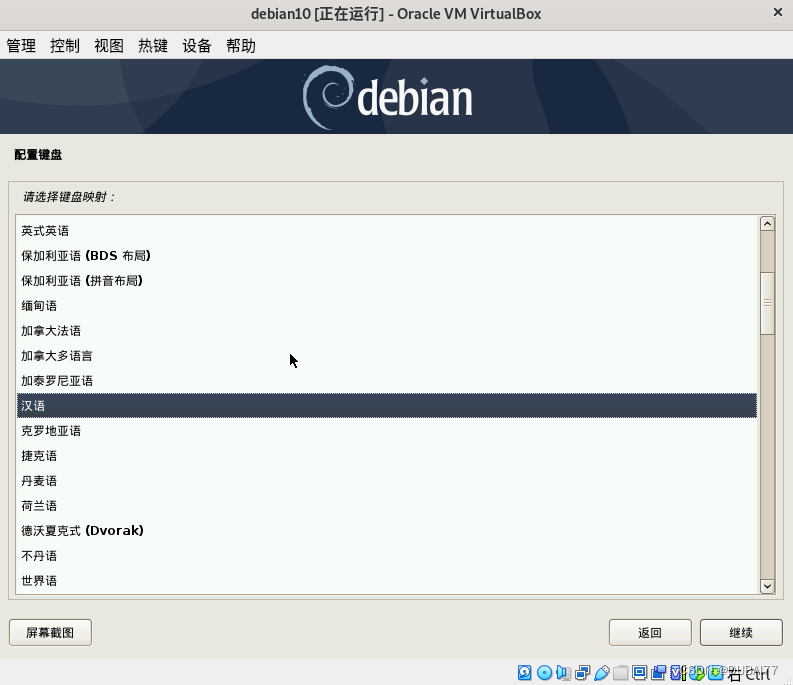Click the 右 Ctrl host key indicator

[749, 674]
